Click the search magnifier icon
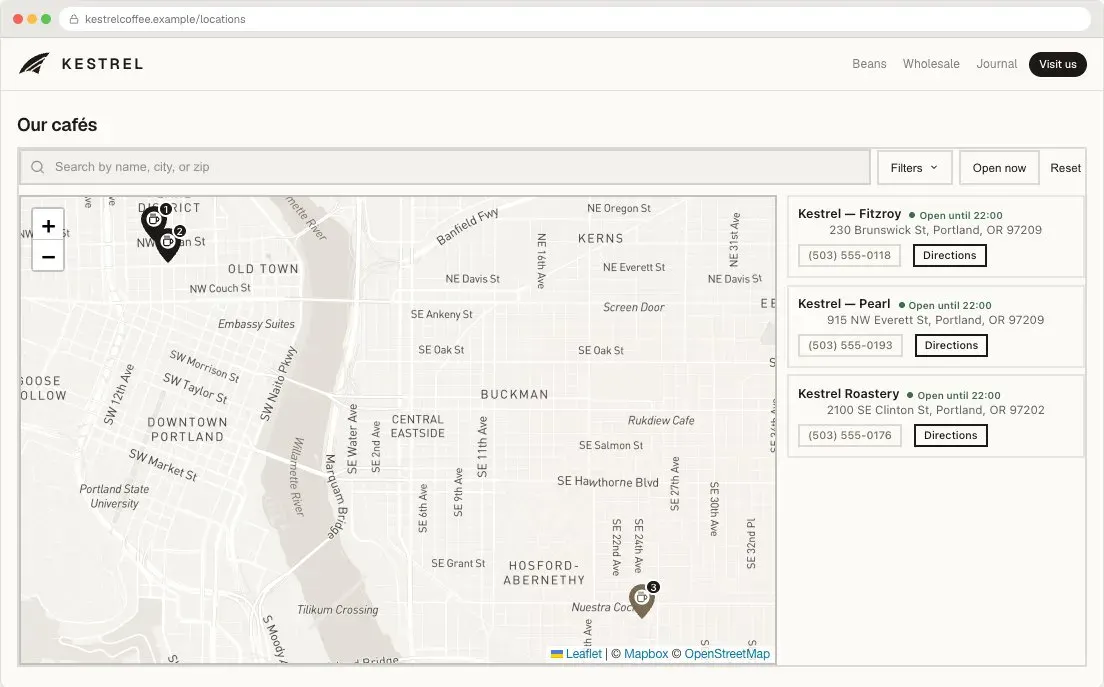 (x=38, y=167)
